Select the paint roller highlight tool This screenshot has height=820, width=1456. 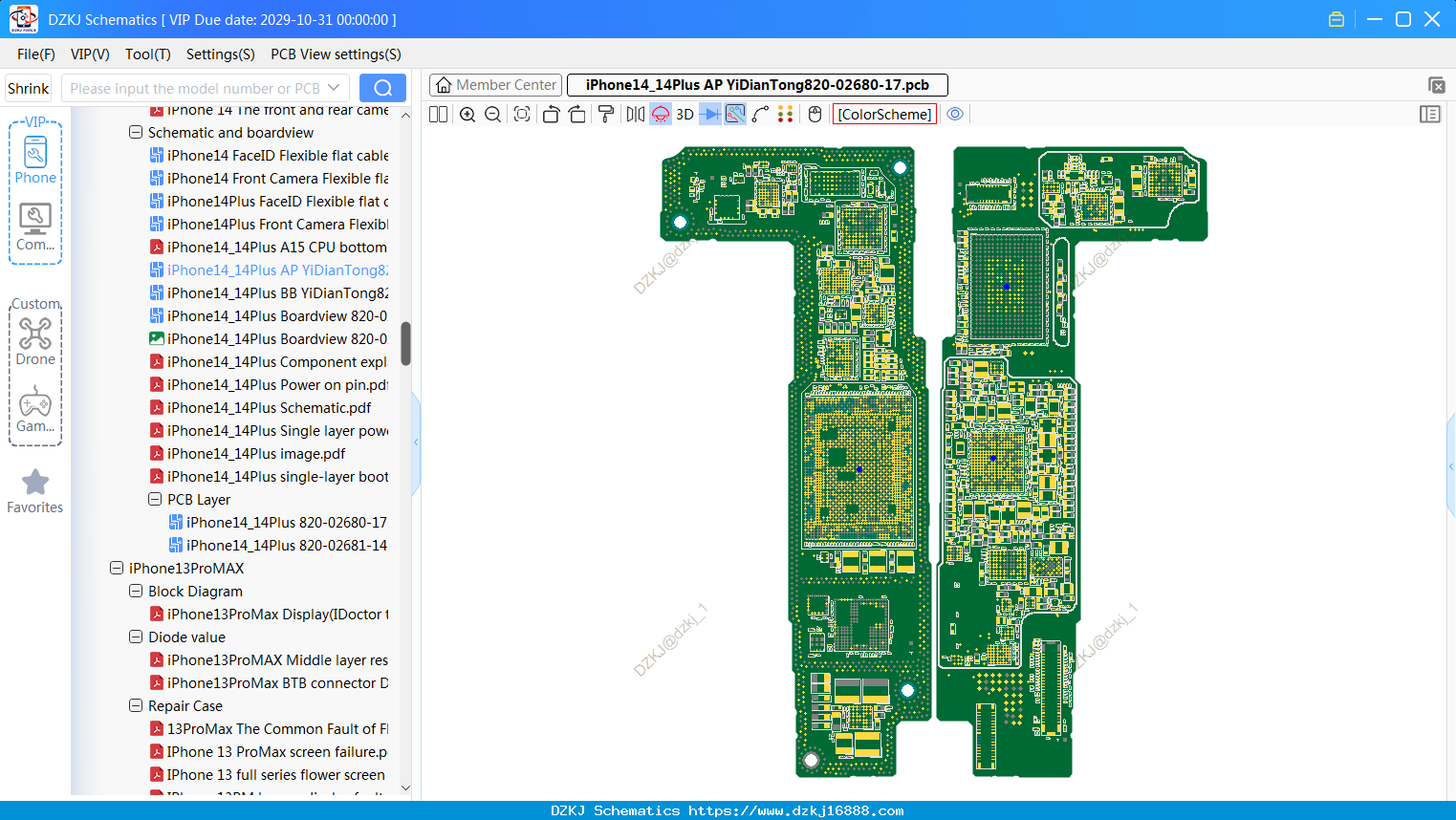(x=606, y=115)
